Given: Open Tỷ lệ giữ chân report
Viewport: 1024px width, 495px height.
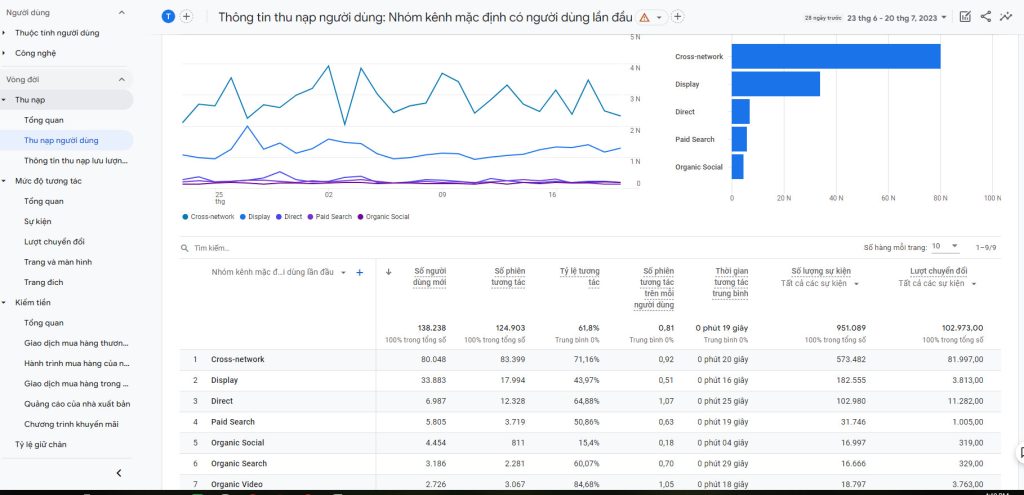Looking at the screenshot, I should [x=40, y=444].
